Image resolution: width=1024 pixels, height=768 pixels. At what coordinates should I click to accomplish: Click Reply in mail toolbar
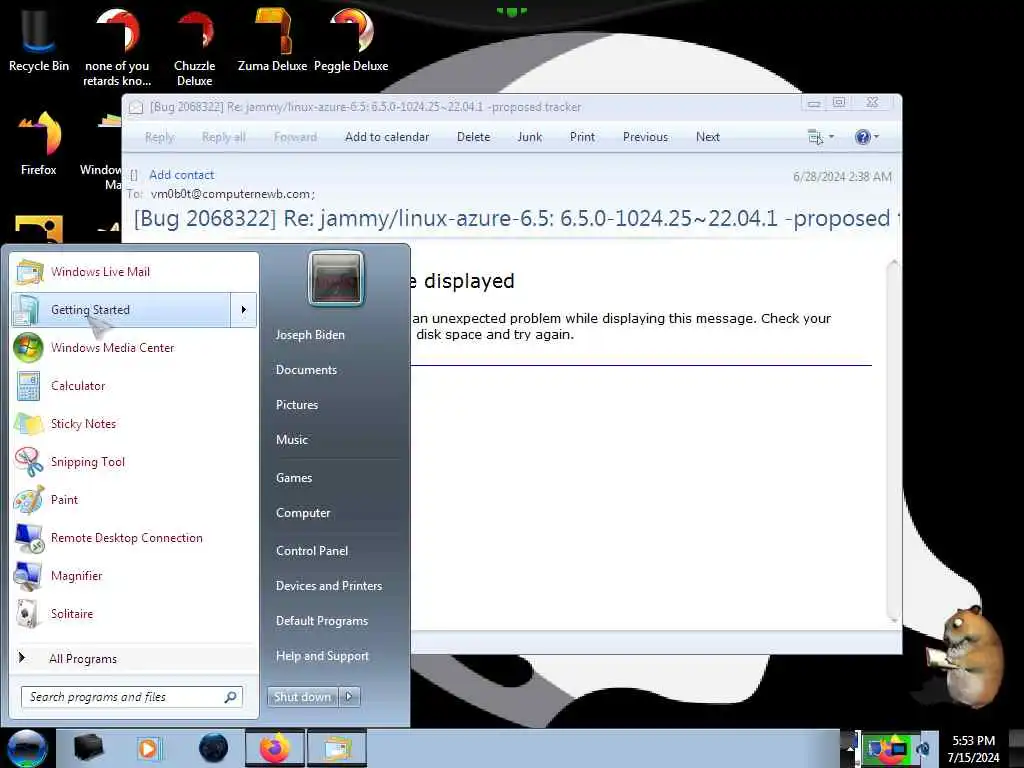coord(159,137)
